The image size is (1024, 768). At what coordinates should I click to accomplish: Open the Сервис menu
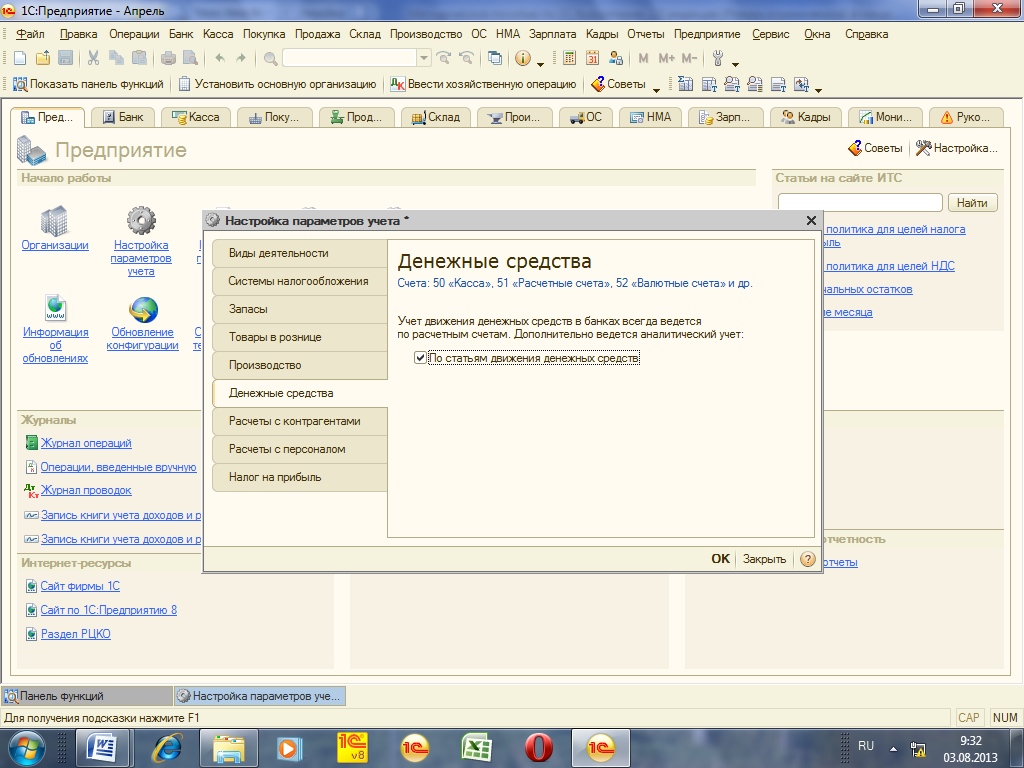(771, 34)
